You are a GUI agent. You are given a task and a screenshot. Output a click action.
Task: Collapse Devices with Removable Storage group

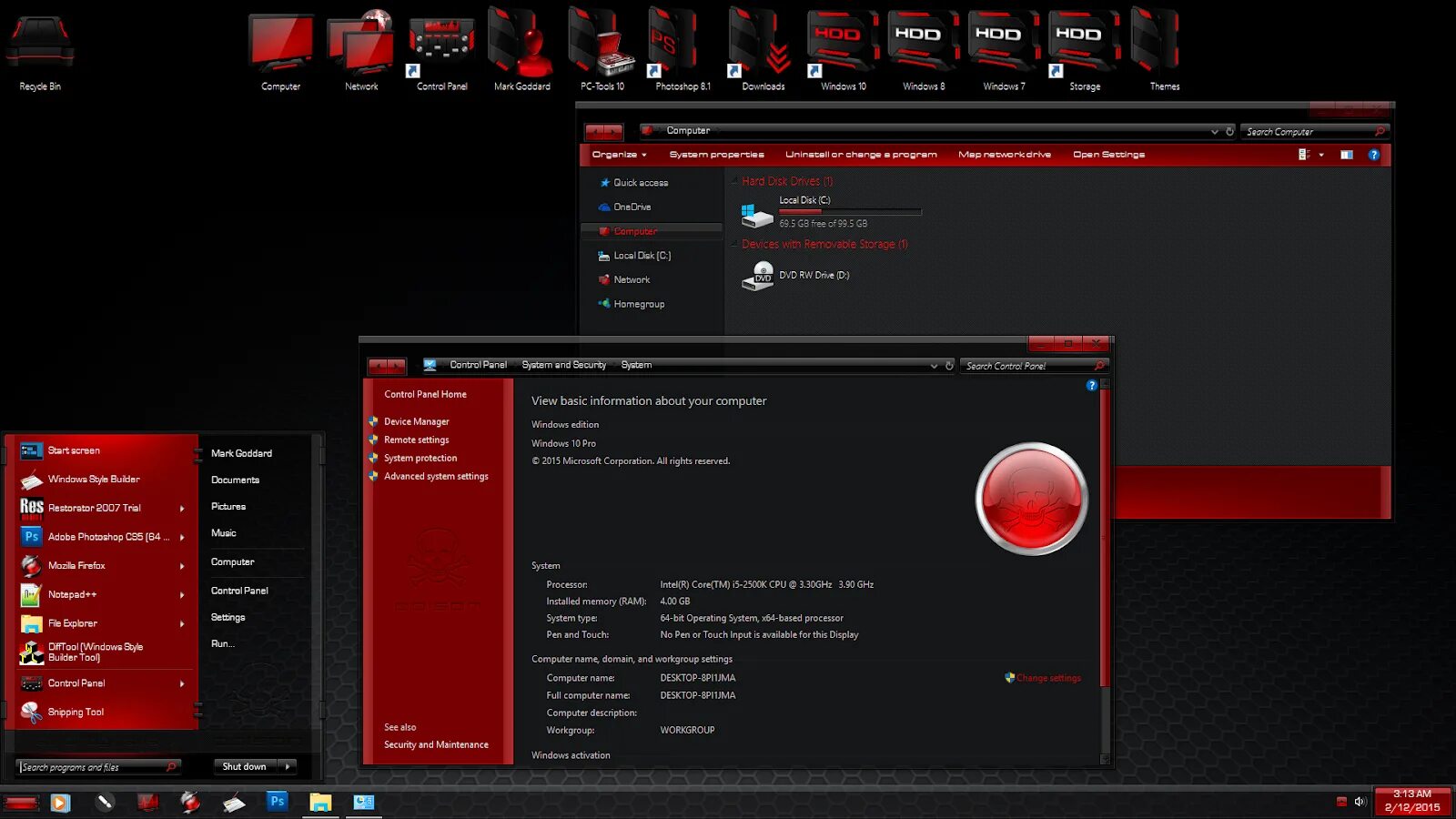pos(734,244)
